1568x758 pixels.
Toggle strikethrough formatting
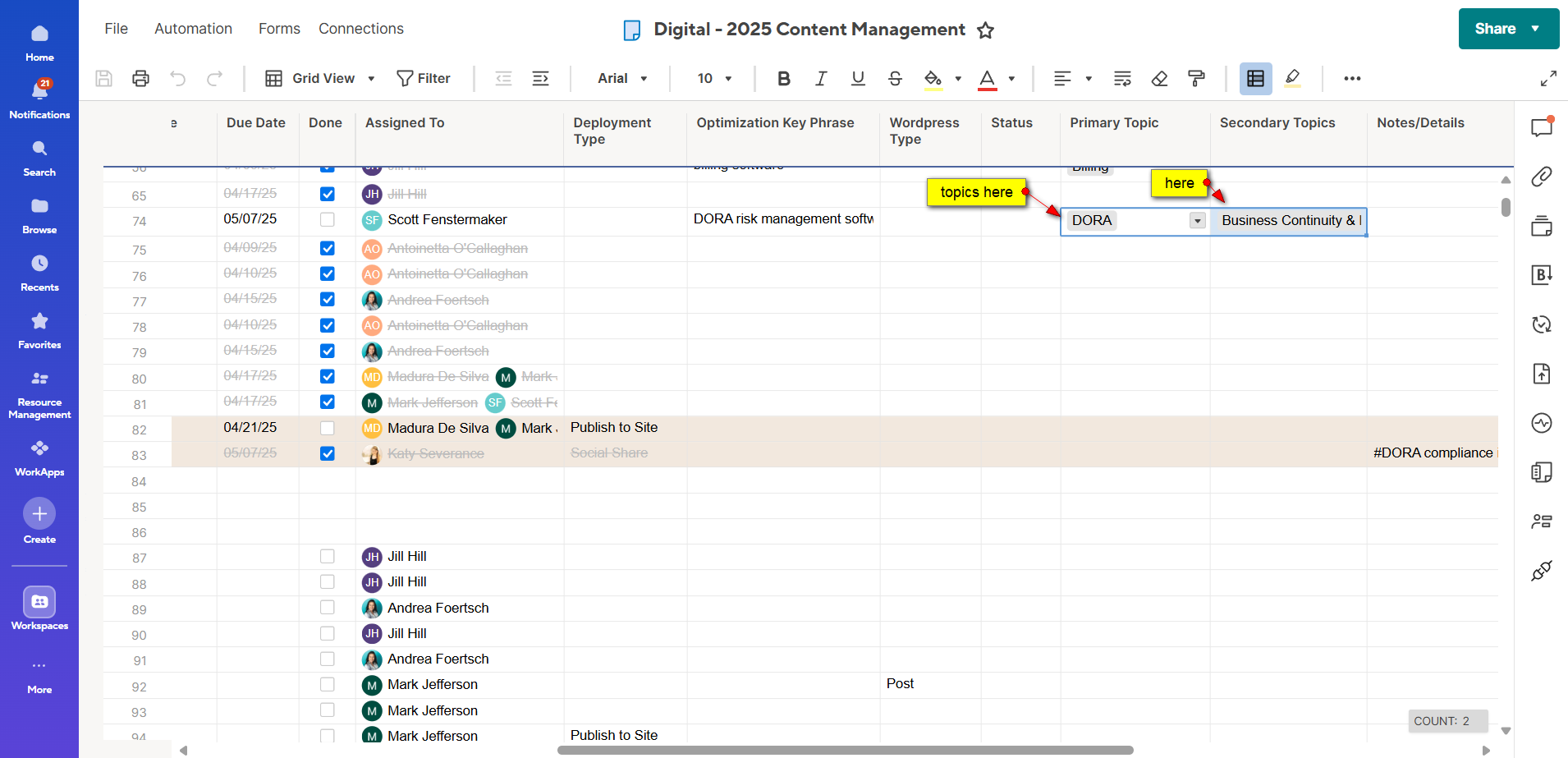[x=895, y=78]
